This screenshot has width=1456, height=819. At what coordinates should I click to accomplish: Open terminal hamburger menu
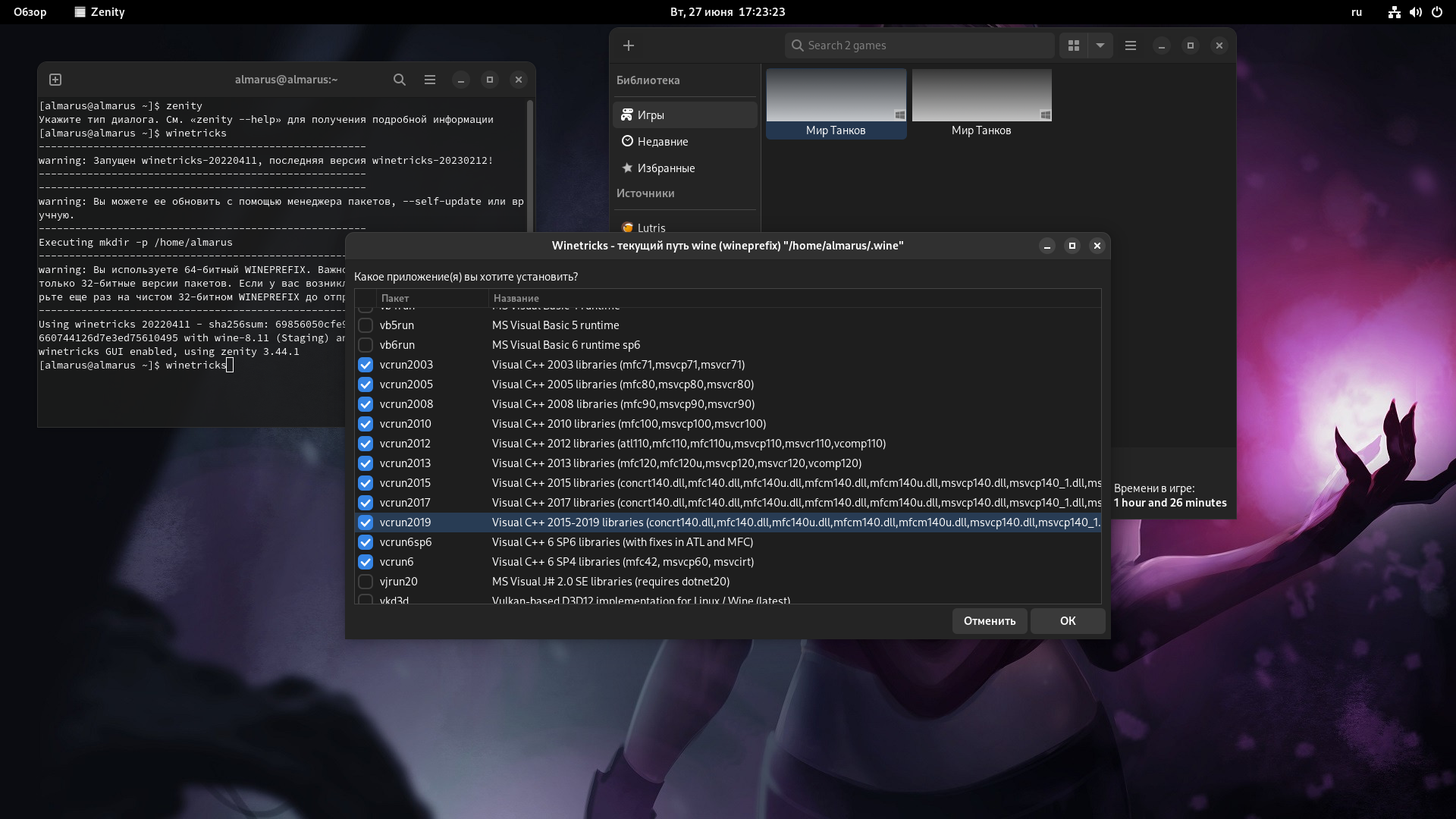point(430,80)
